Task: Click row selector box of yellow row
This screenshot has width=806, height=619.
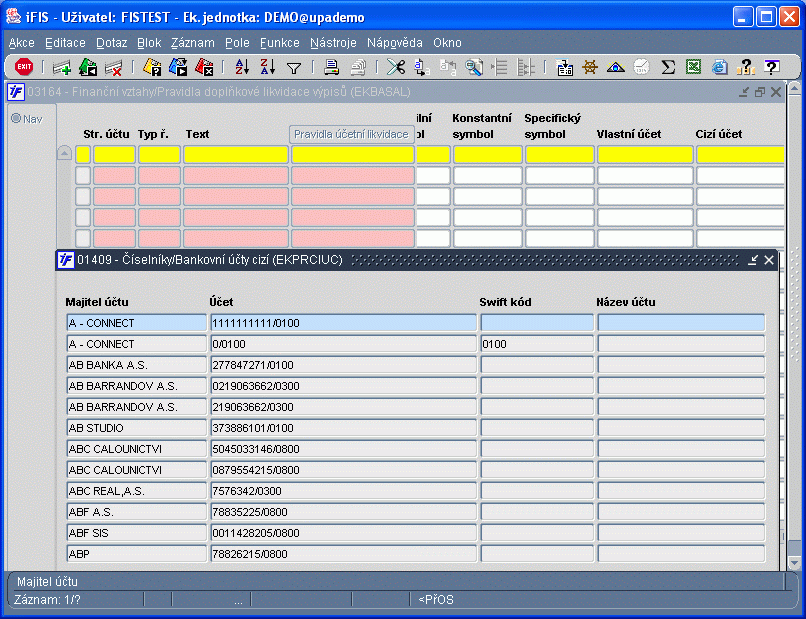Action: coord(83,155)
